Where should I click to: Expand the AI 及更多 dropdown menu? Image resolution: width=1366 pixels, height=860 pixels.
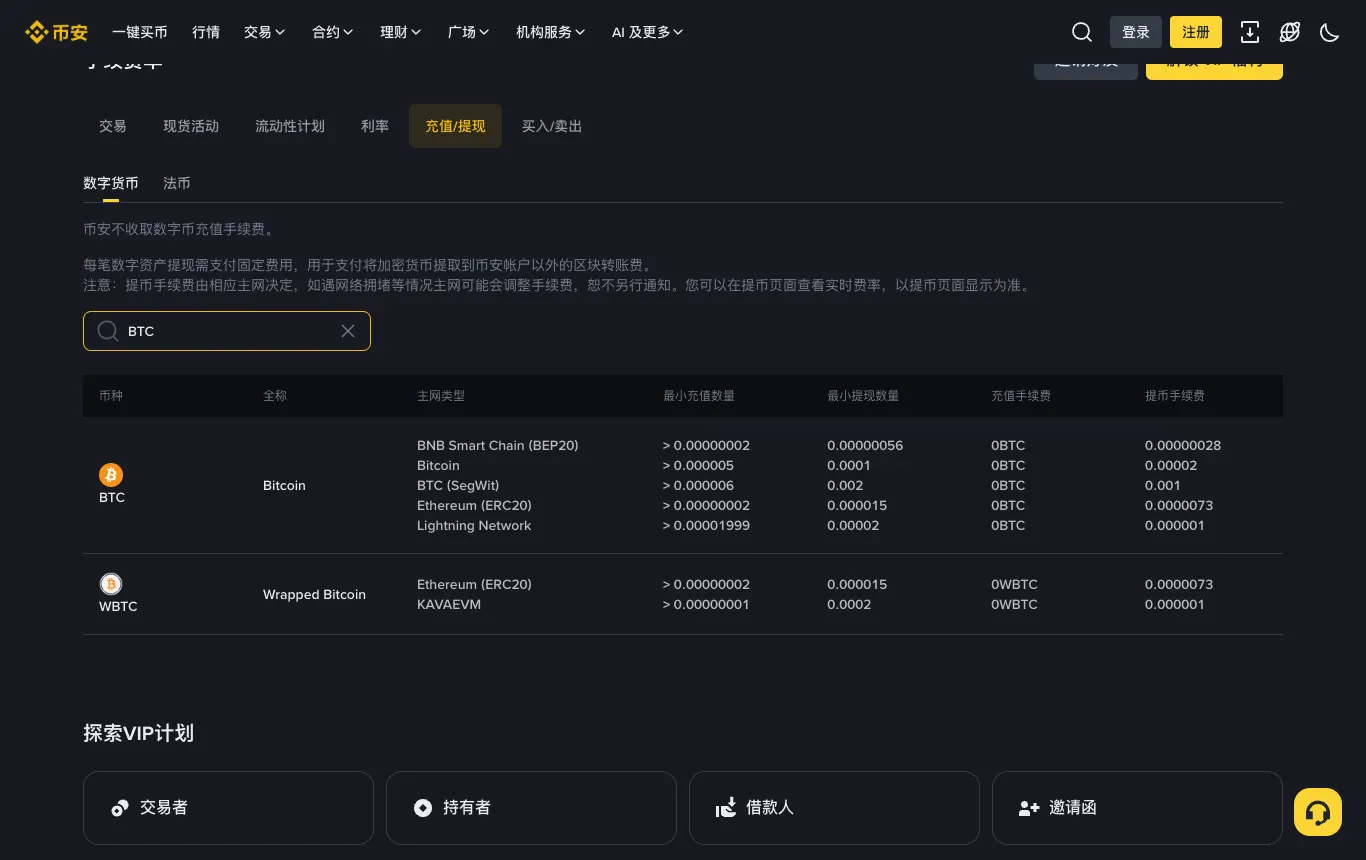click(x=648, y=32)
